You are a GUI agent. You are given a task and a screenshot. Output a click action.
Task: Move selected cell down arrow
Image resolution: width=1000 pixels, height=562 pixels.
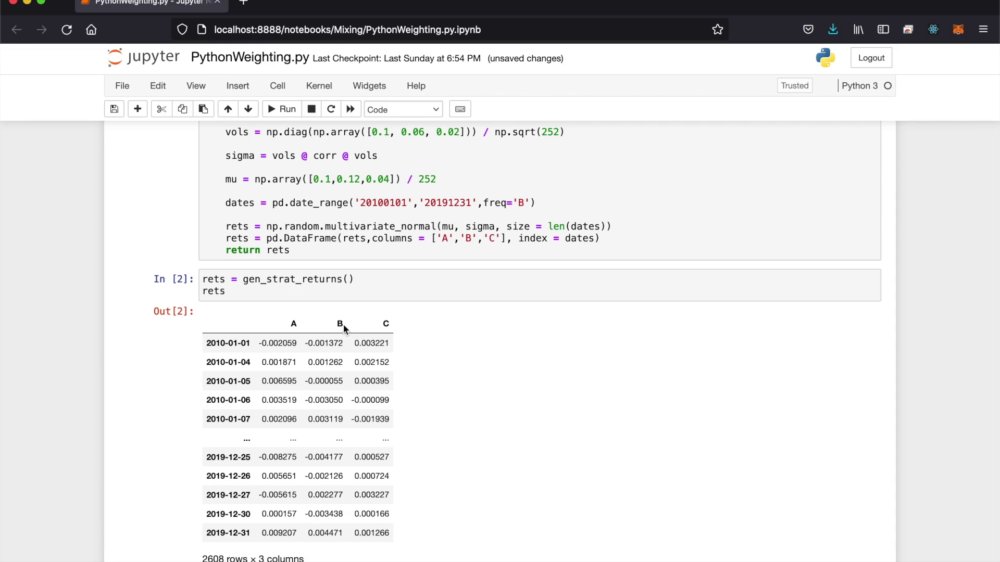point(248,109)
